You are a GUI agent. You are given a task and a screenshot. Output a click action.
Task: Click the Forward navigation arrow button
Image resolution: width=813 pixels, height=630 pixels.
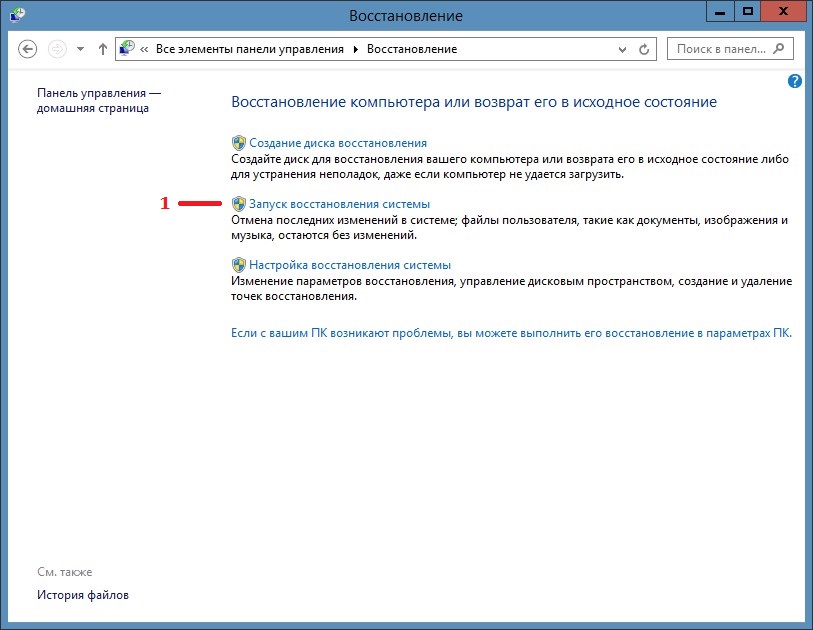pos(57,49)
